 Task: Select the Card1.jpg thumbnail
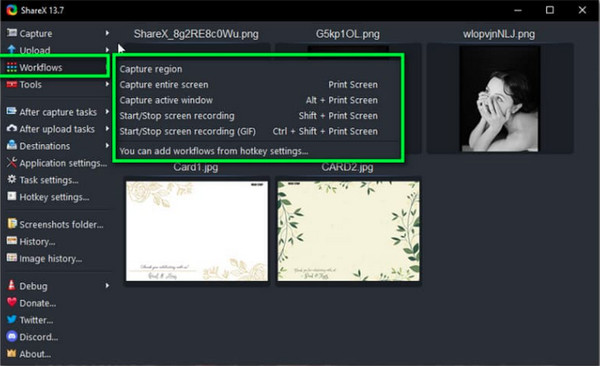point(197,231)
